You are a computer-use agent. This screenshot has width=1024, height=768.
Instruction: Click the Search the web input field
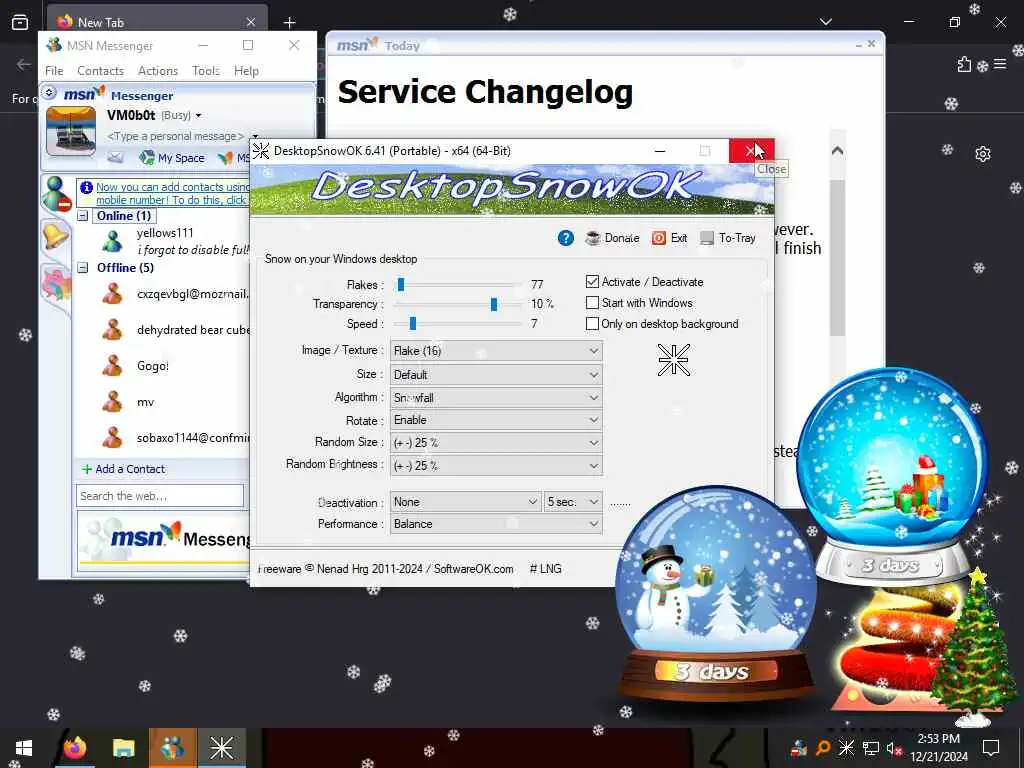[160, 496]
